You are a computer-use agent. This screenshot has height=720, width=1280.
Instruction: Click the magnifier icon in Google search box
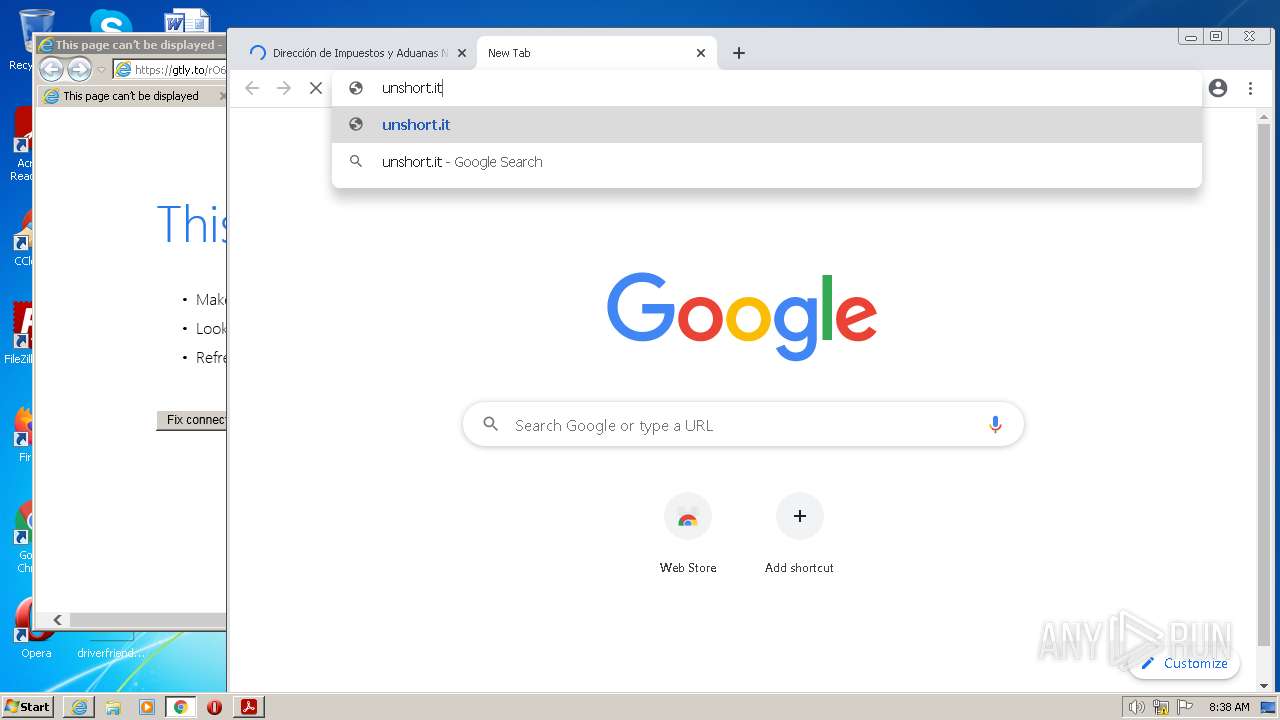tap(490, 425)
